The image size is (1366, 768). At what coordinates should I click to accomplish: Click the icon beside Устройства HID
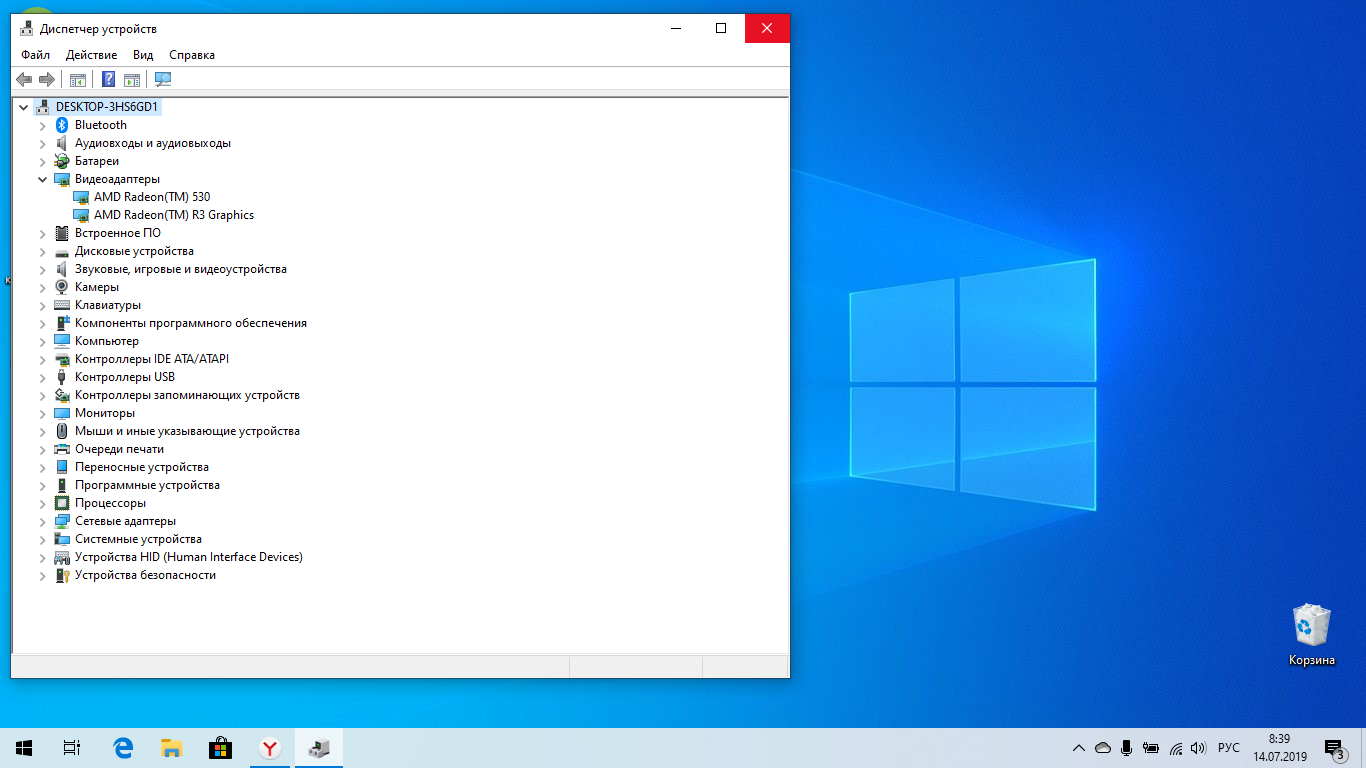[x=62, y=557]
